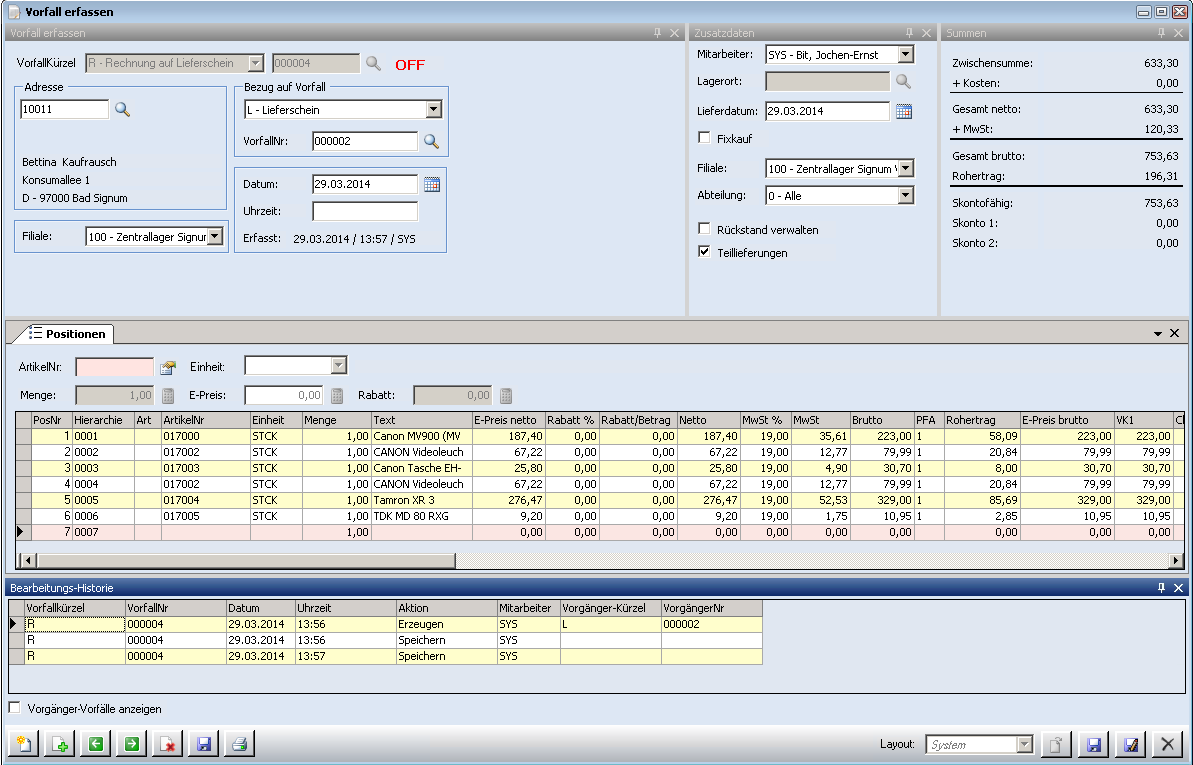Open the Bezug auf Vorfall Lieferschein dropdown

[x=433, y=110]
